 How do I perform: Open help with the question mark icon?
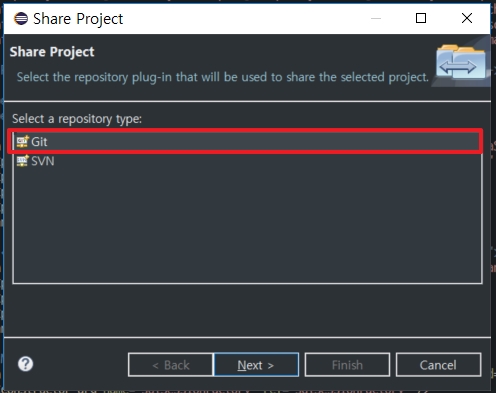[25, 364]
